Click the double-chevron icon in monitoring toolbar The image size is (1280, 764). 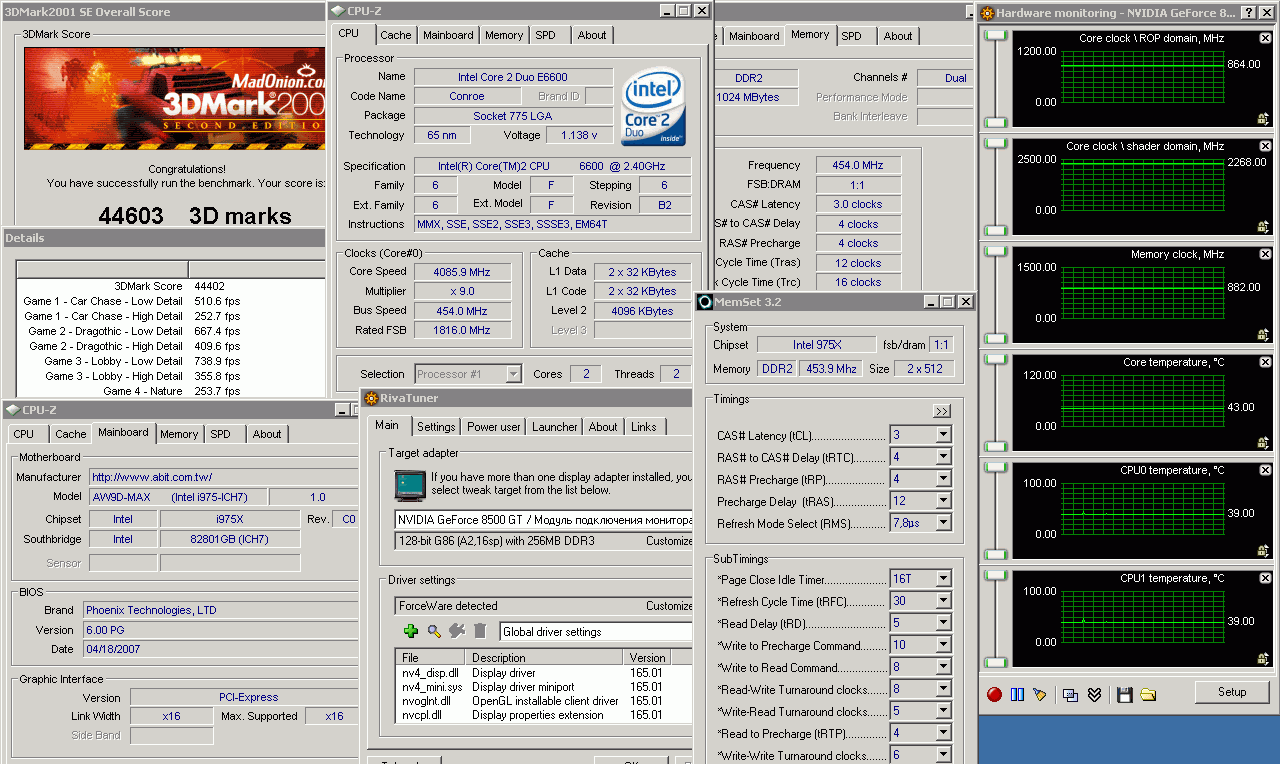tap(1094, 694)
